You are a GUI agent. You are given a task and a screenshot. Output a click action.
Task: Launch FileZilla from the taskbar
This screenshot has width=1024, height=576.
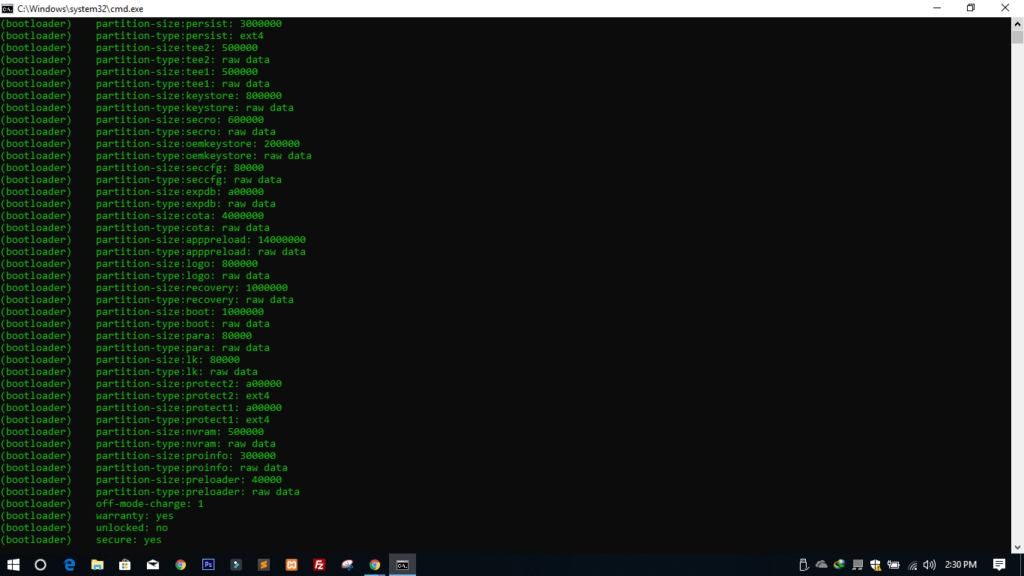coord(319,565)
